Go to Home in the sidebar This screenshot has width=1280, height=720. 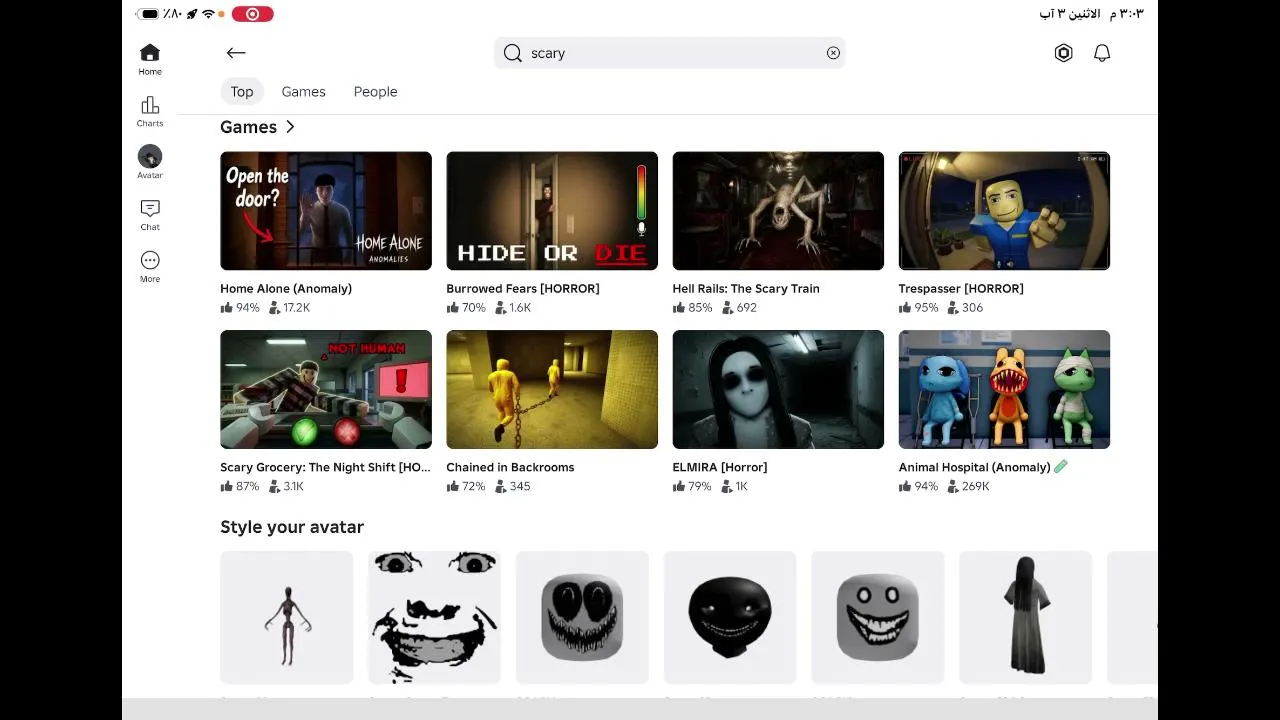pos(150,59)
